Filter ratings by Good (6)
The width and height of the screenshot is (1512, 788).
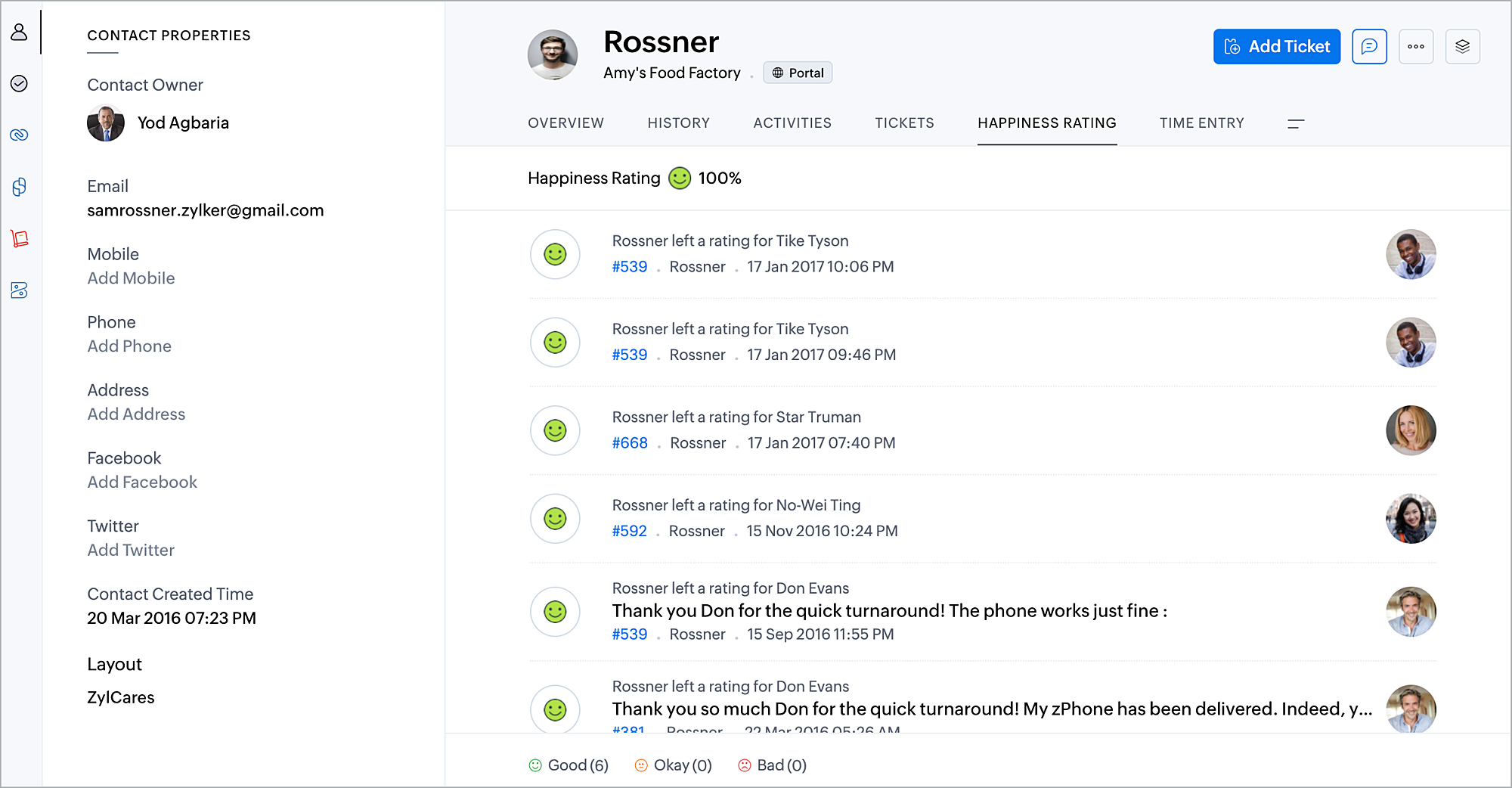coord(569,765)
